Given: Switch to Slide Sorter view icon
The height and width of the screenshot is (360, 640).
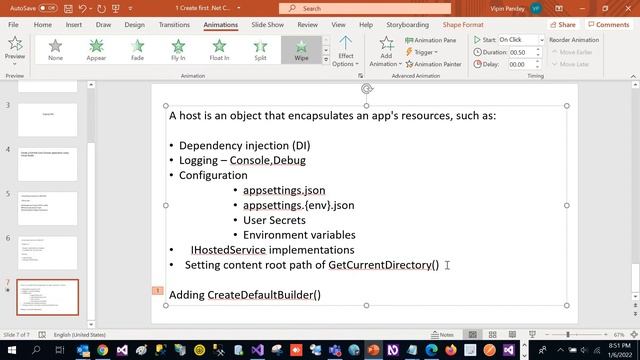Looking at the screenshot, I should click(x=493, y=335).
